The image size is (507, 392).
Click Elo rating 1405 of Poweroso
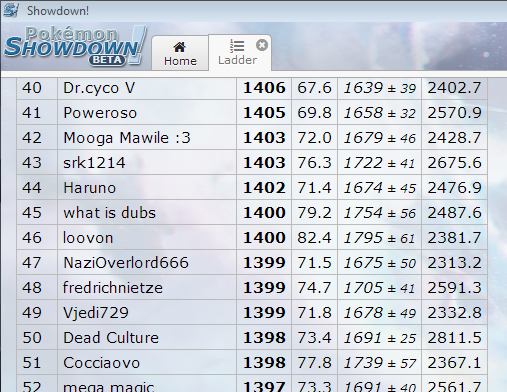(x=264, y=113)
